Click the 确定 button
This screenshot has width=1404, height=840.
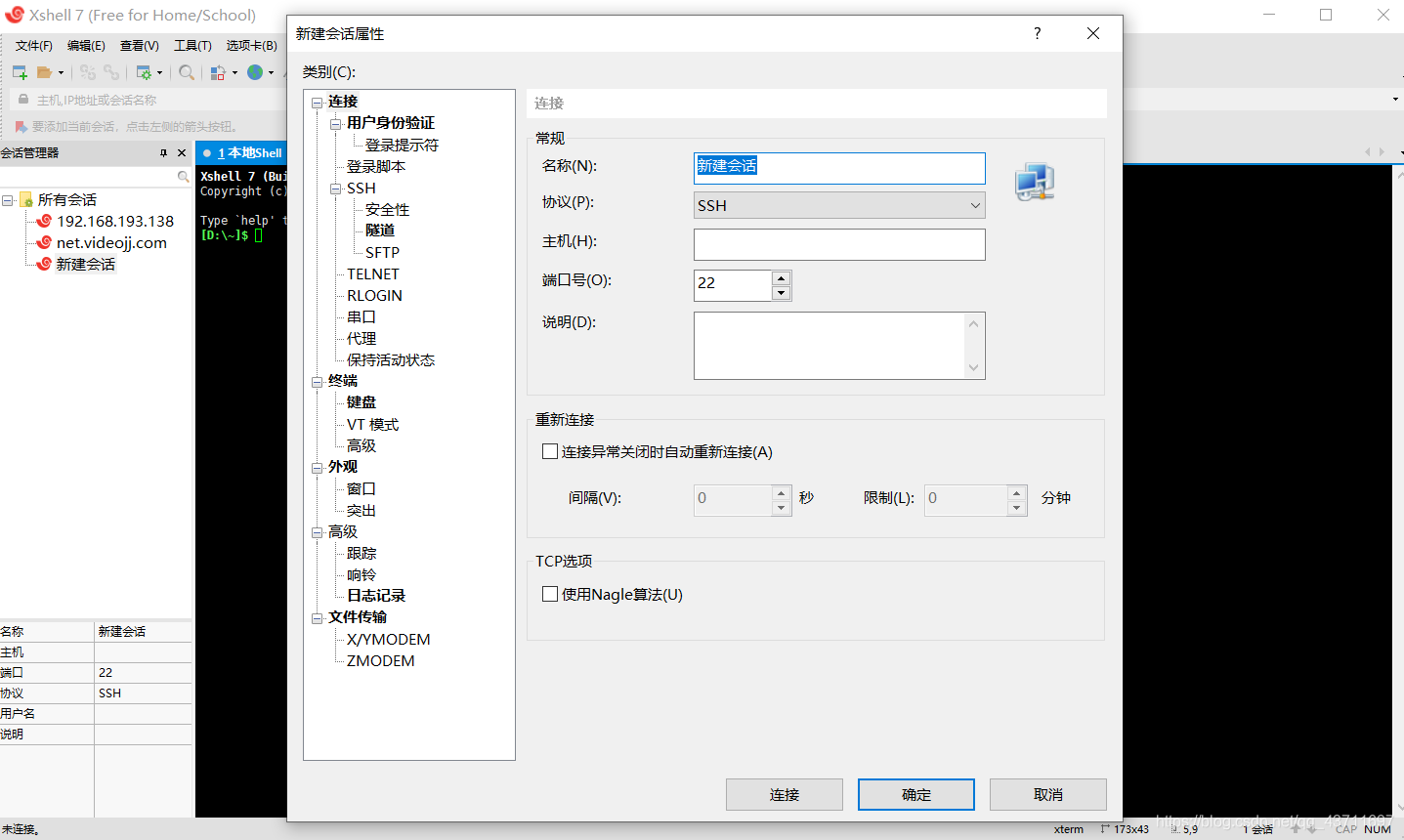point(916,795)
